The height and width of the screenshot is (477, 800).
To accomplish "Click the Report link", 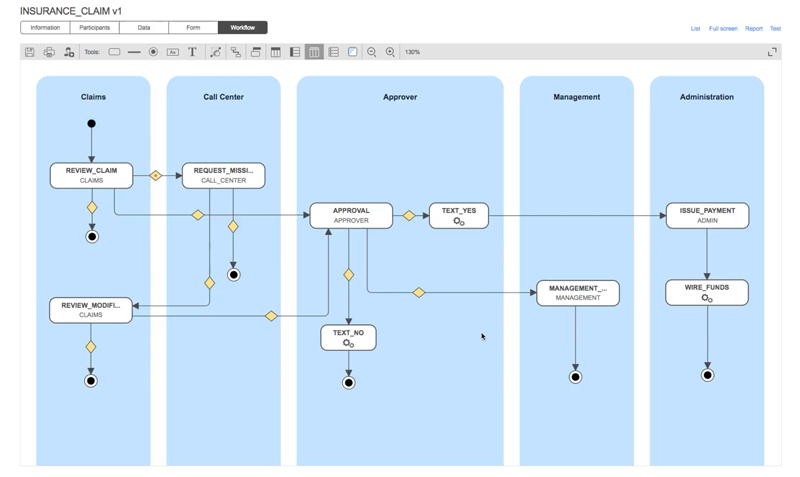I will (x=754, y=29).
